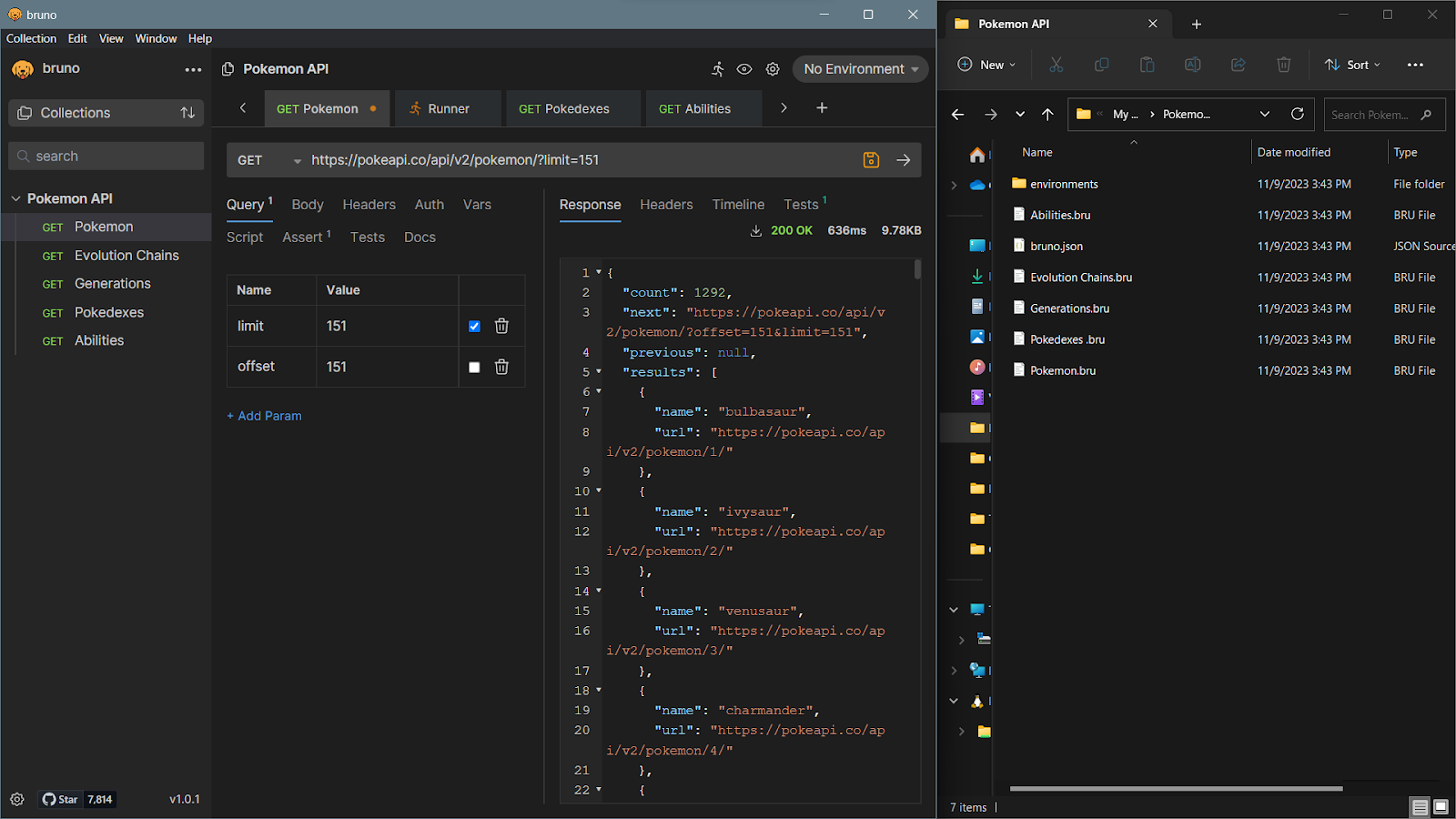
Task: Open the New dropdown in File Explorer
Action: click(987, 65)
